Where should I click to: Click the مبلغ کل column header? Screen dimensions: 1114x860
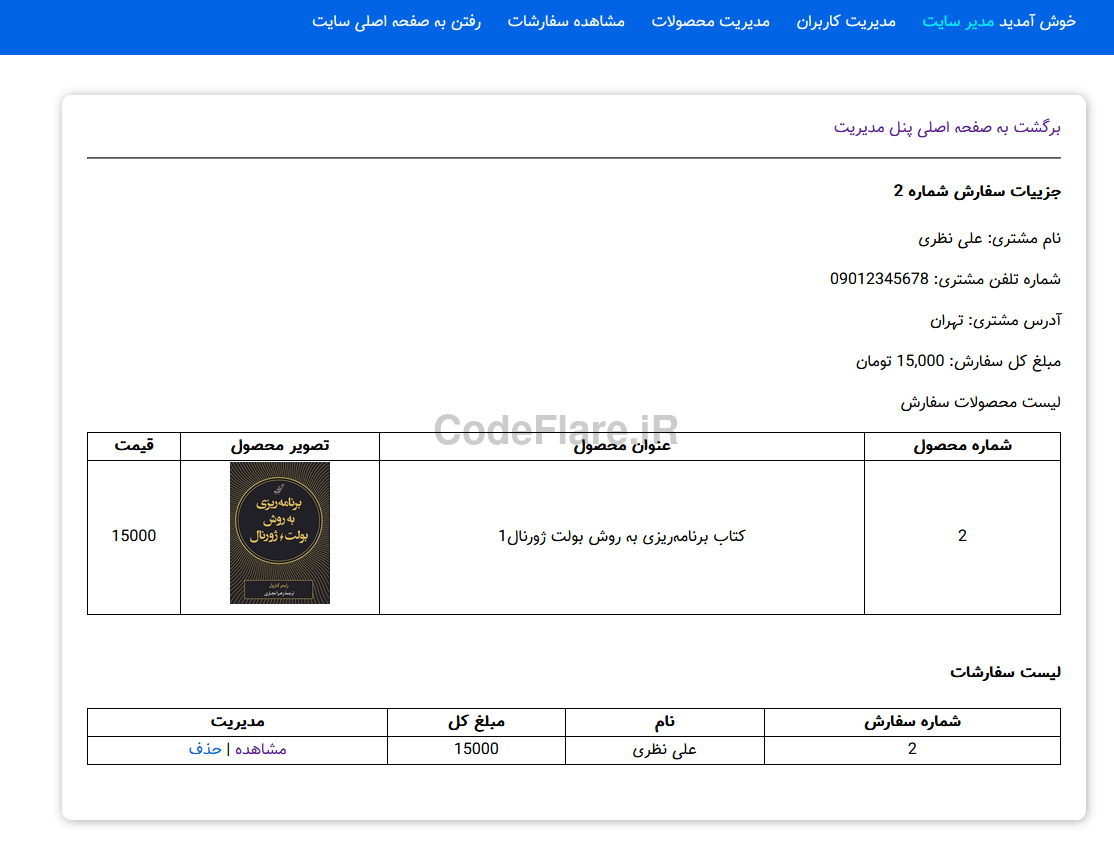pyautogui.click(x=476, y=722)
